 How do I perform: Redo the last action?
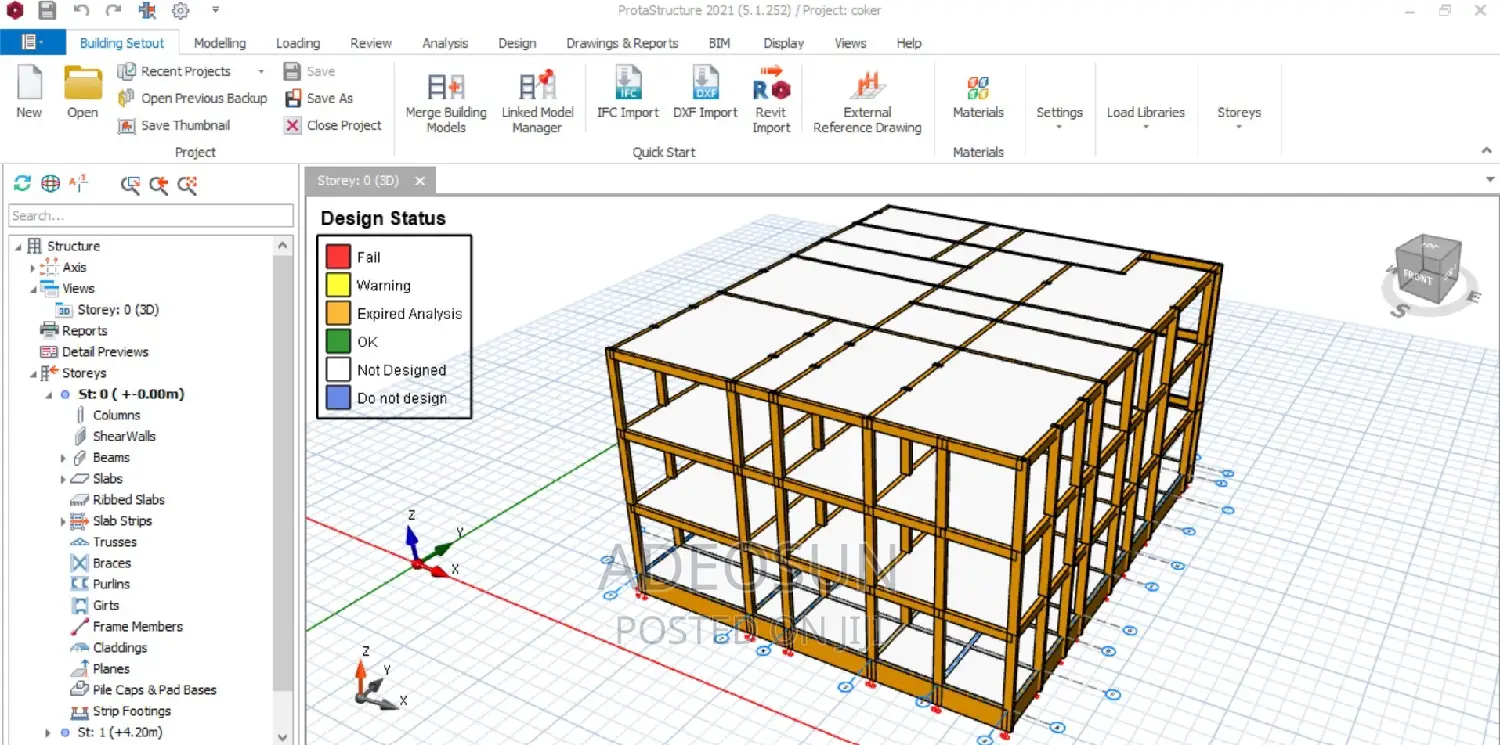click(x=113, y=11)
